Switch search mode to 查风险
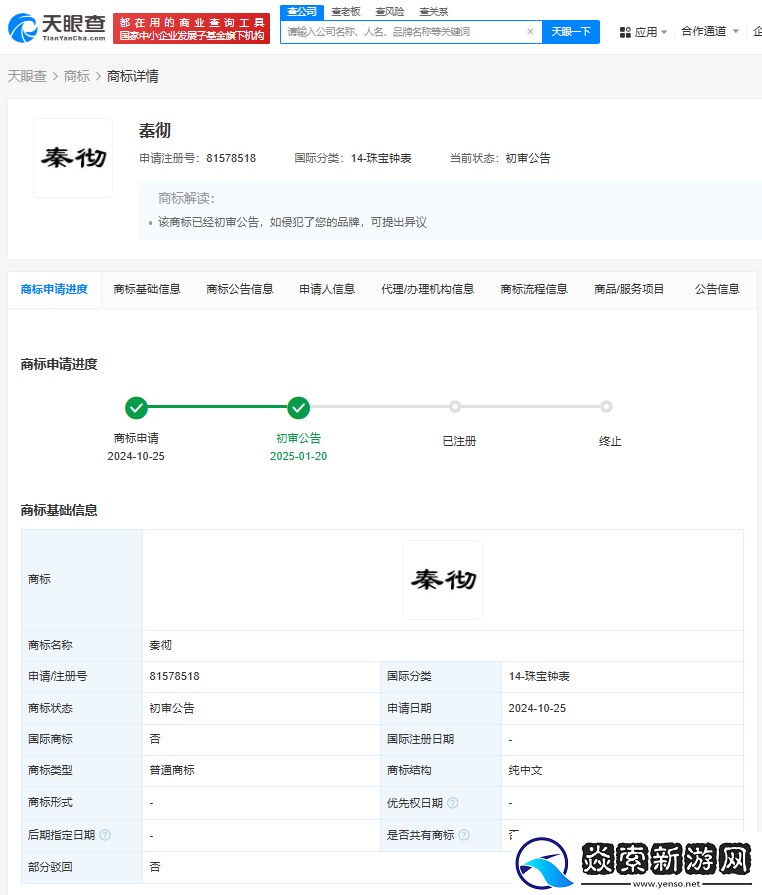Viewport: 762px width, 895px height. (390, 11)
